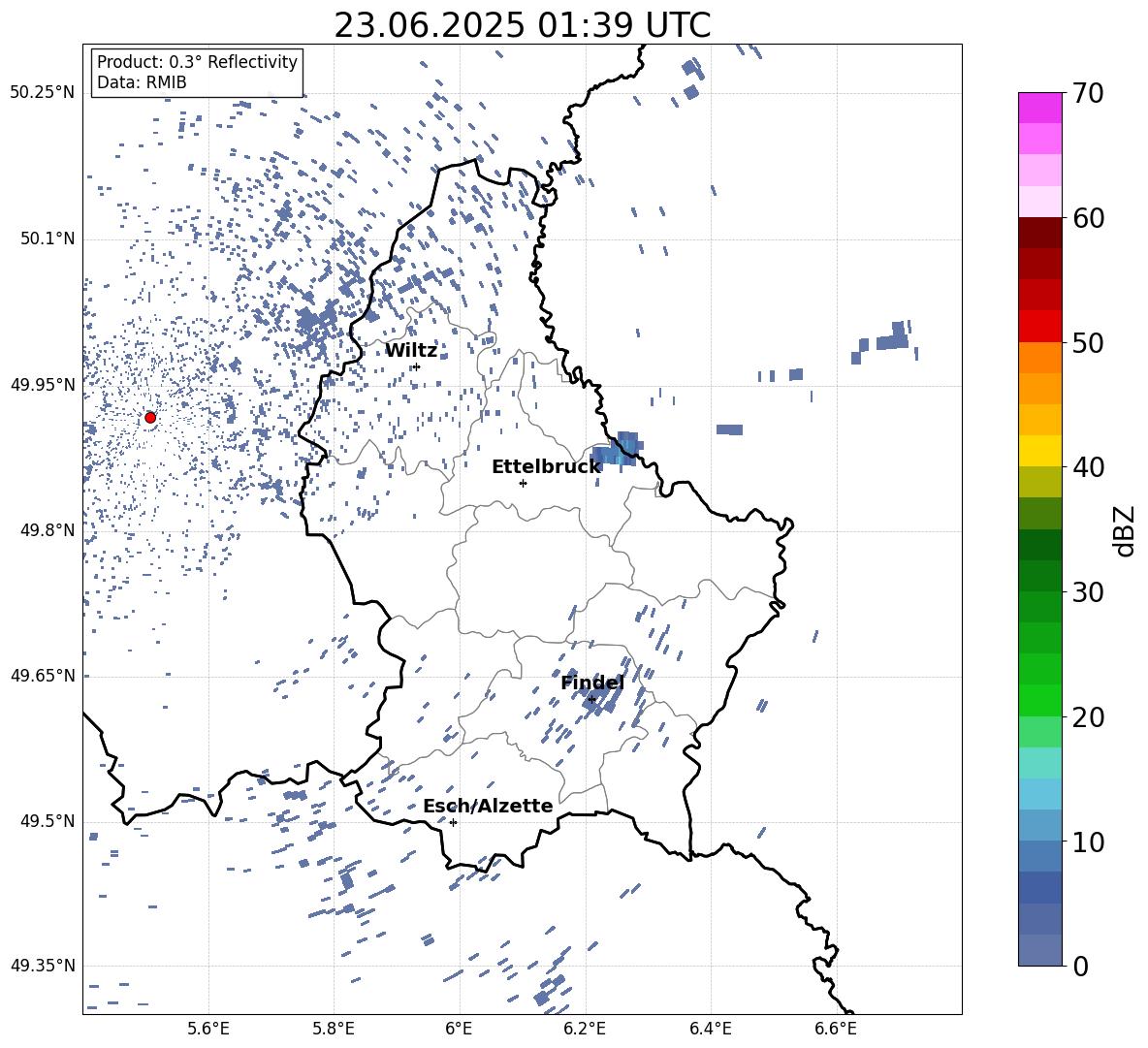Screen dimensions: 1148x1048
Task: Click the radar echo cluster east of Ettelbruck
Action: [618, 450]
